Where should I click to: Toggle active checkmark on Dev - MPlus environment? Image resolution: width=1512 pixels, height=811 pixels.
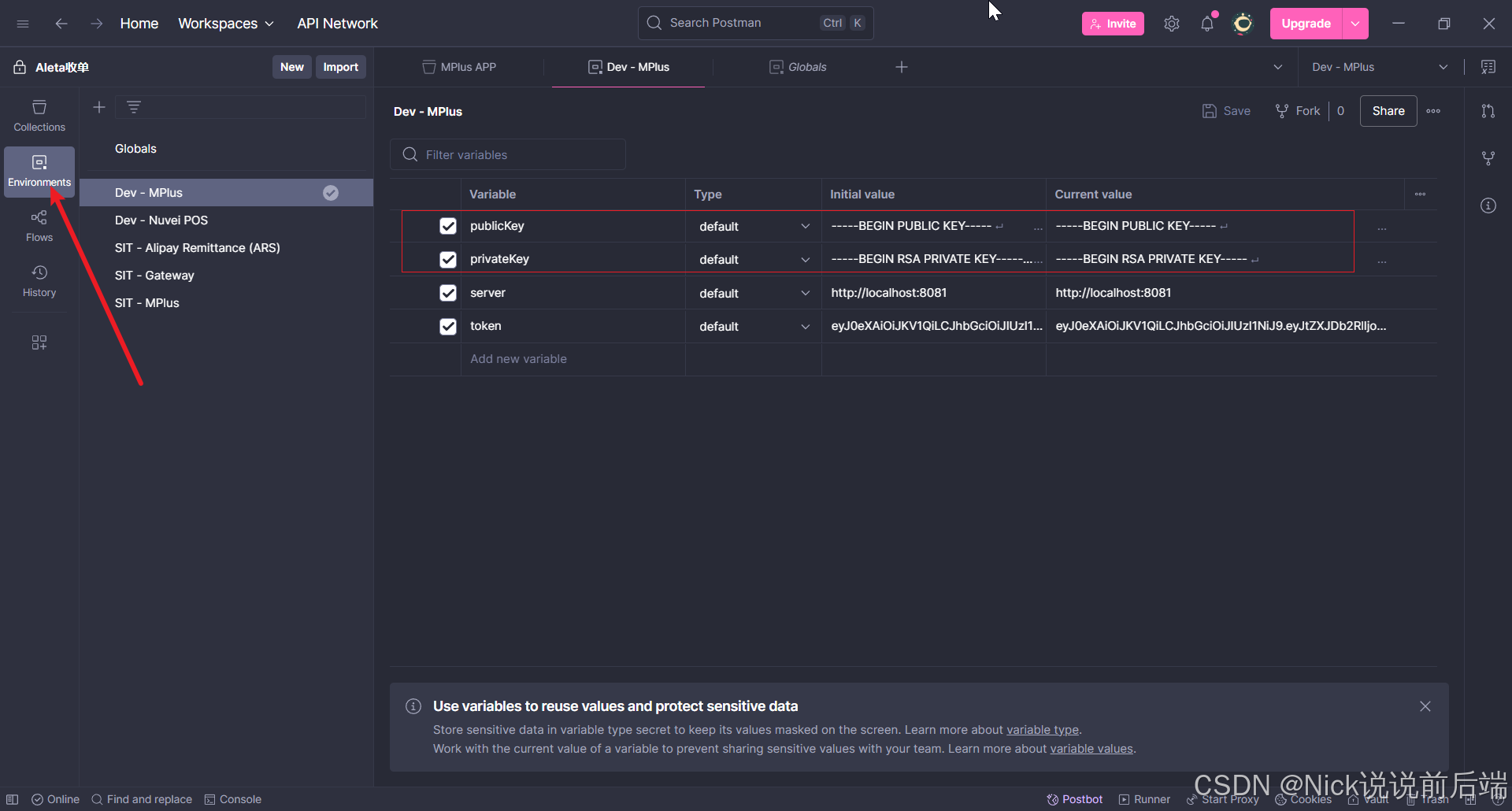coord(331,193)
